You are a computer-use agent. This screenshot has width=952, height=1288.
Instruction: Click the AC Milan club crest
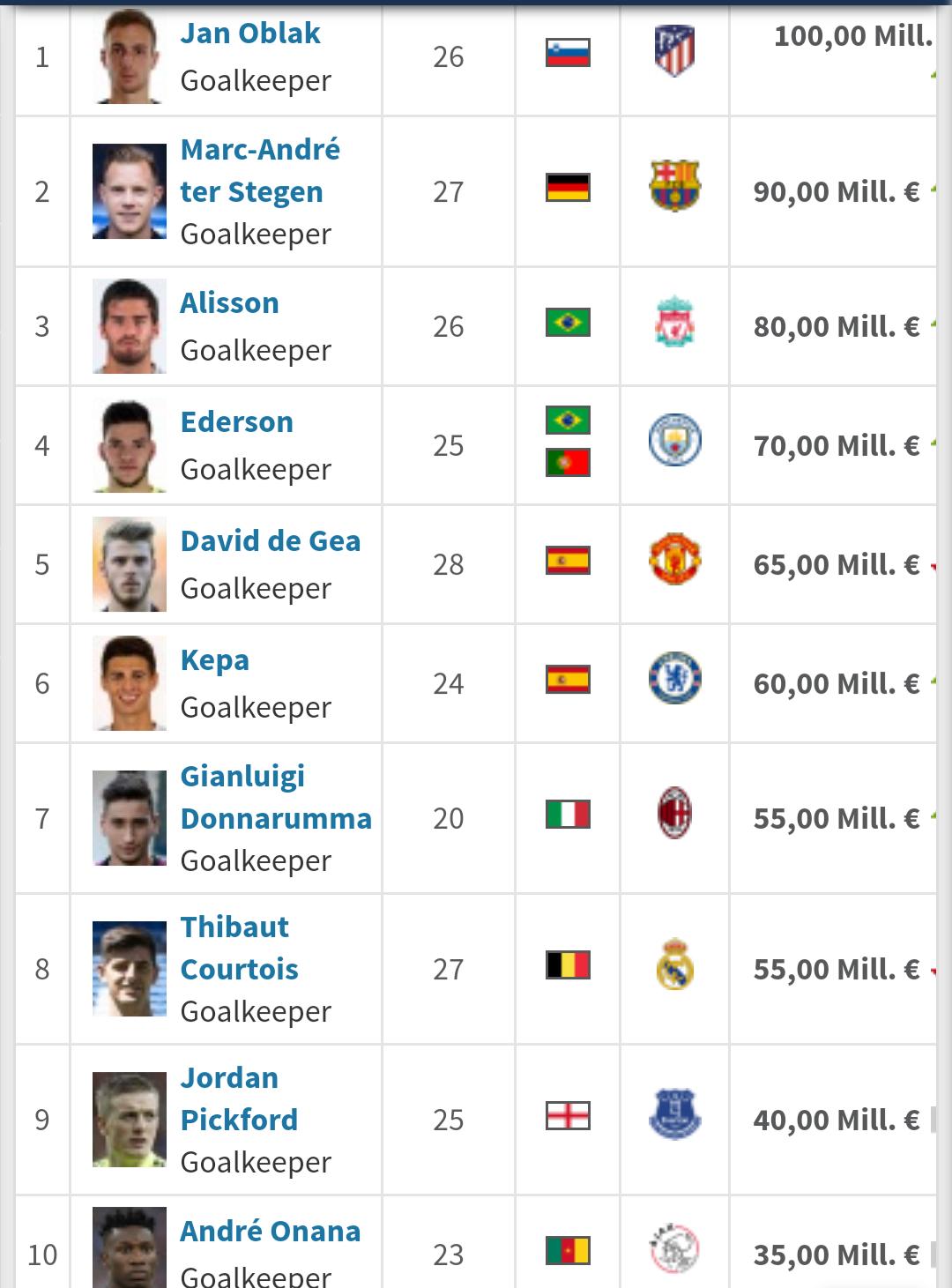point(675,813)
